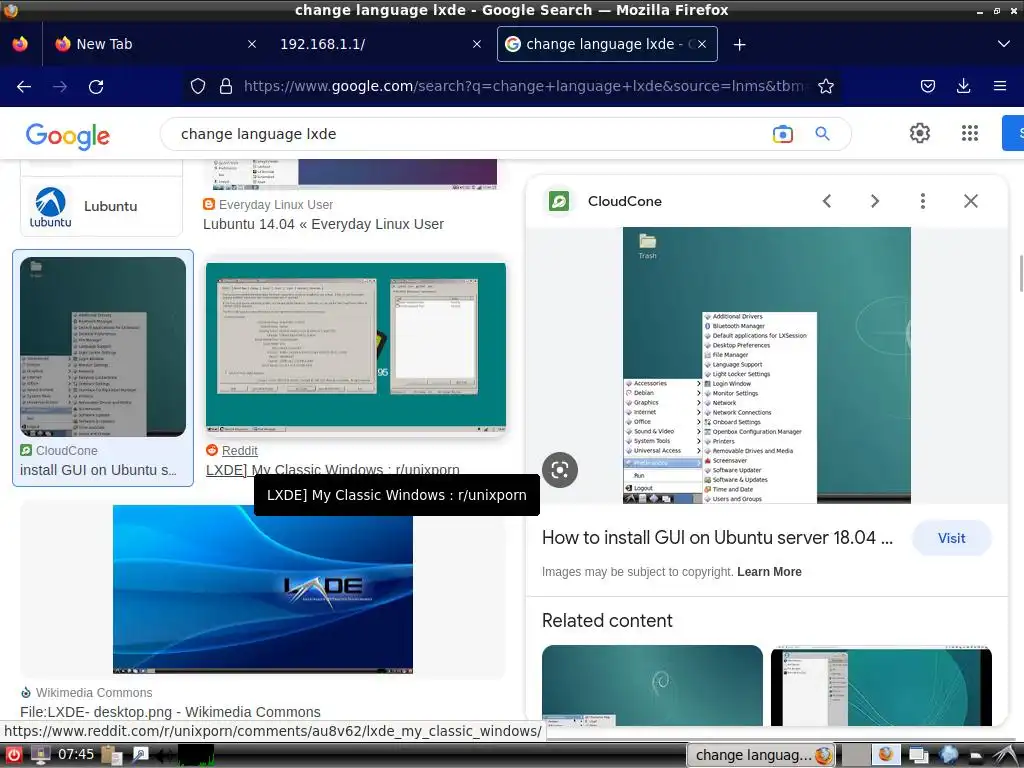This screenshot has width=1024, height=768.
Task: Reload the current page
Action: (96, 86)
